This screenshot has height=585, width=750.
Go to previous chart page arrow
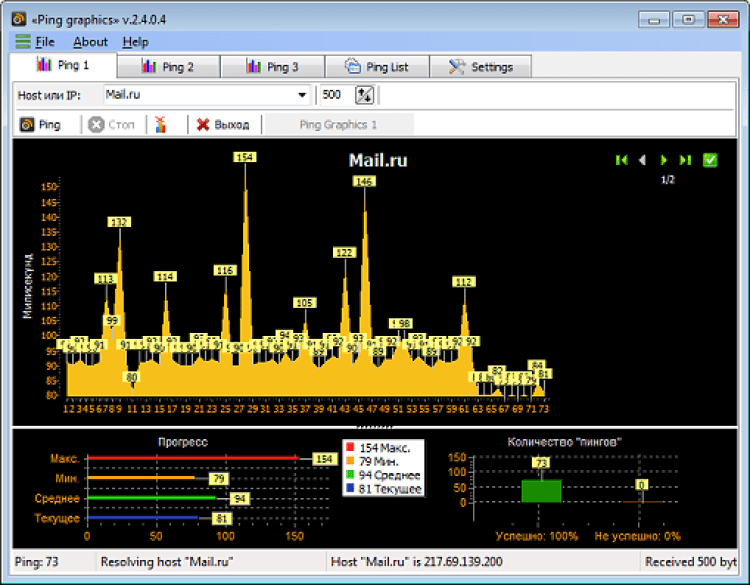point(642,160)
